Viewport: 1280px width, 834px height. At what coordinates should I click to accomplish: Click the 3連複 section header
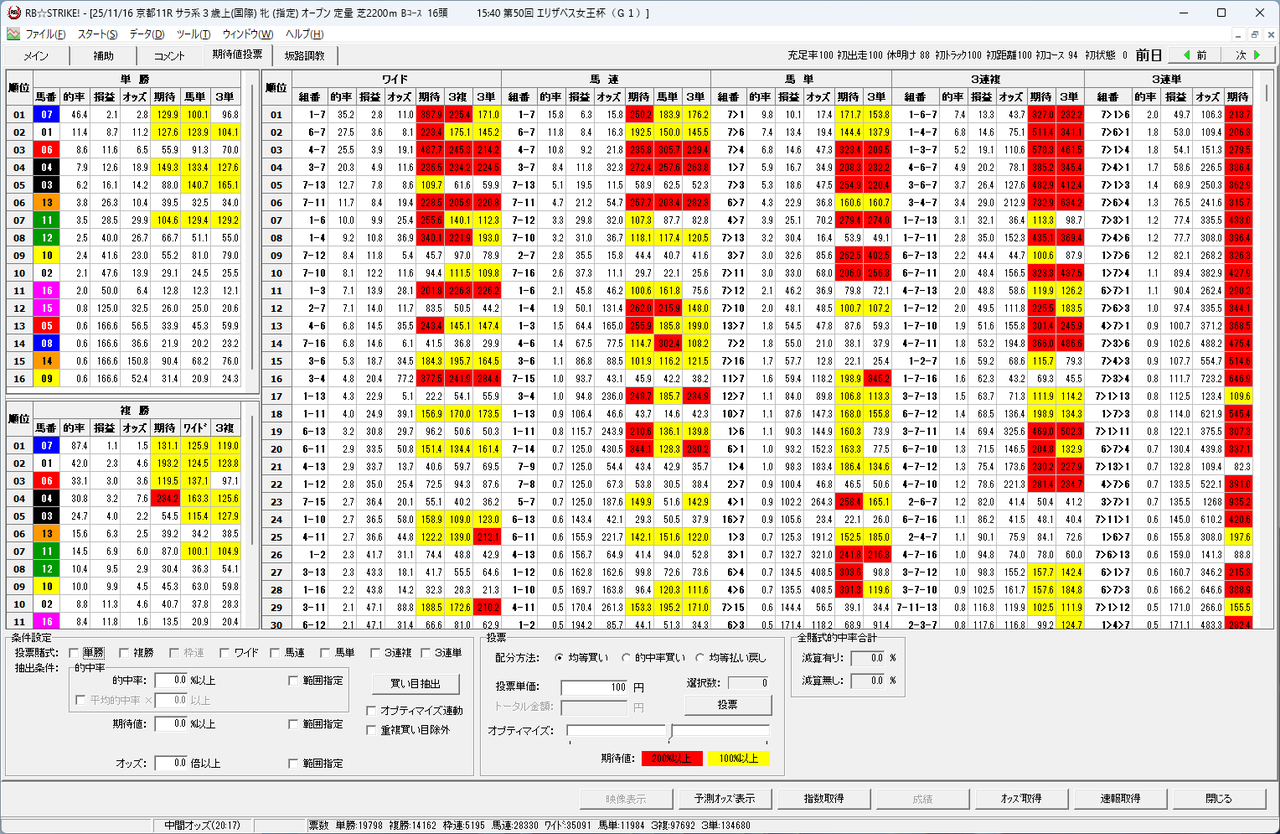click(988, 78)
